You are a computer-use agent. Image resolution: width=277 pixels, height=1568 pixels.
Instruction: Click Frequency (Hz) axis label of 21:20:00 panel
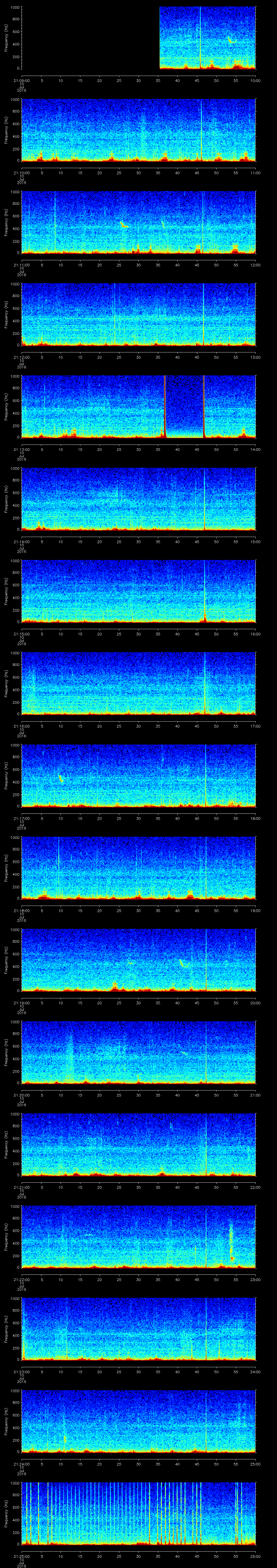pyautogui.click(x=6, y=1052)
